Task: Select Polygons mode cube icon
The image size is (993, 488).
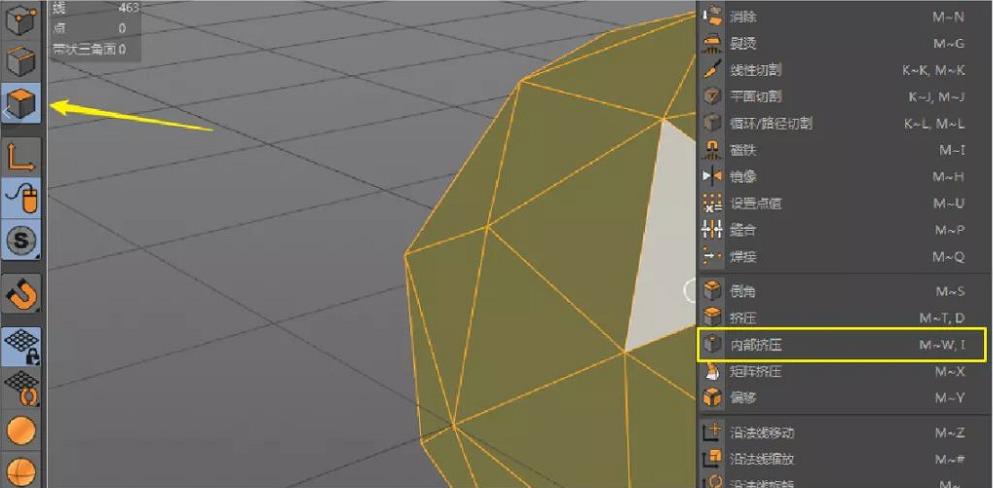Action: [x=21, y=103]
